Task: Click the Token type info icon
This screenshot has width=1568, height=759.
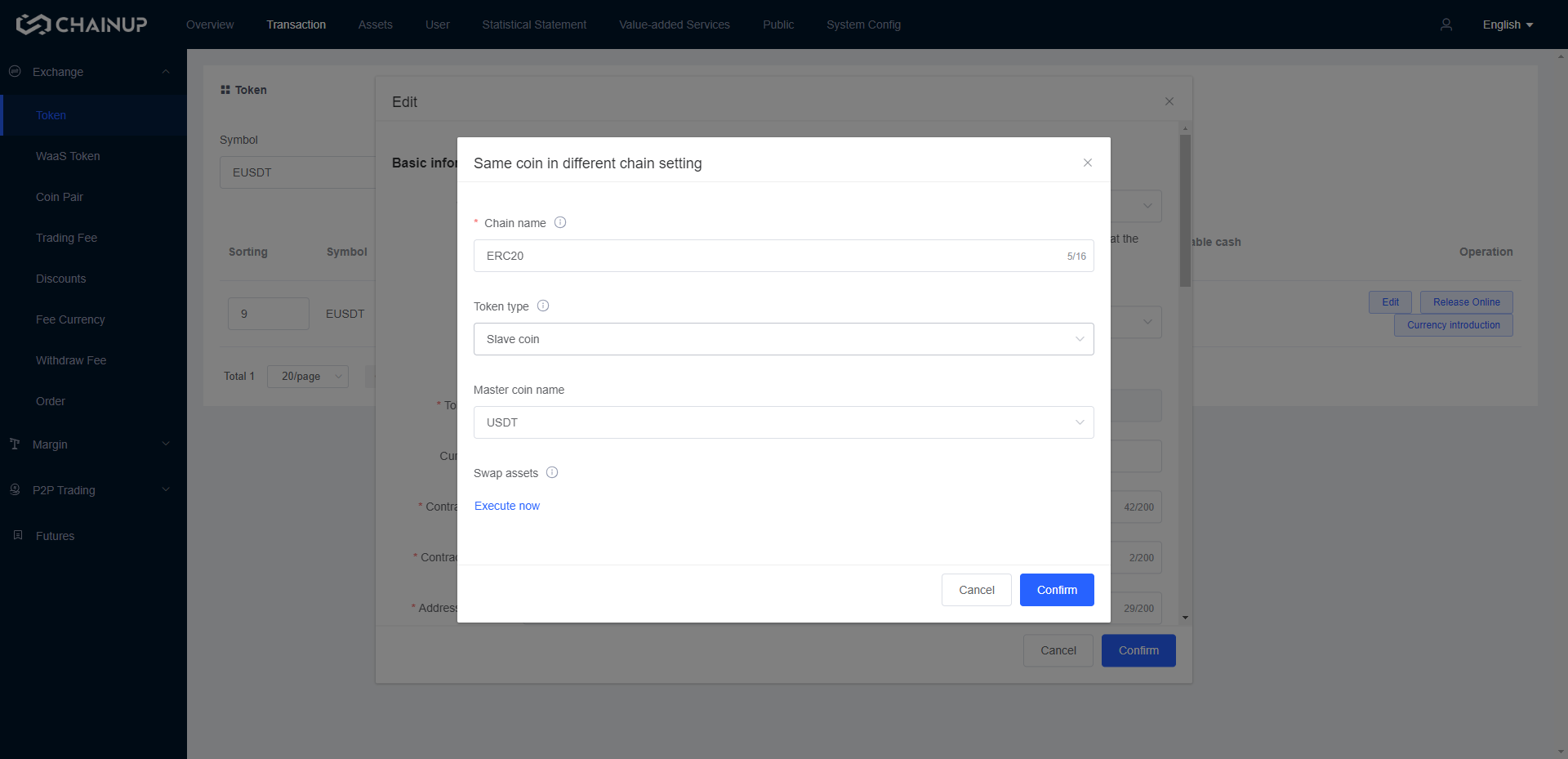Action: tap(543, 306)
